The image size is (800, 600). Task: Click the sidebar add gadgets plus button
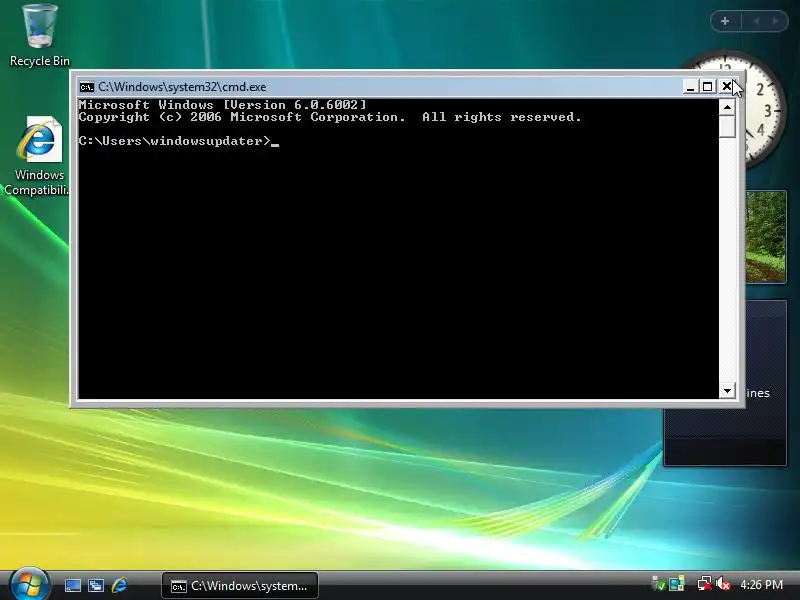click(725, 21)
